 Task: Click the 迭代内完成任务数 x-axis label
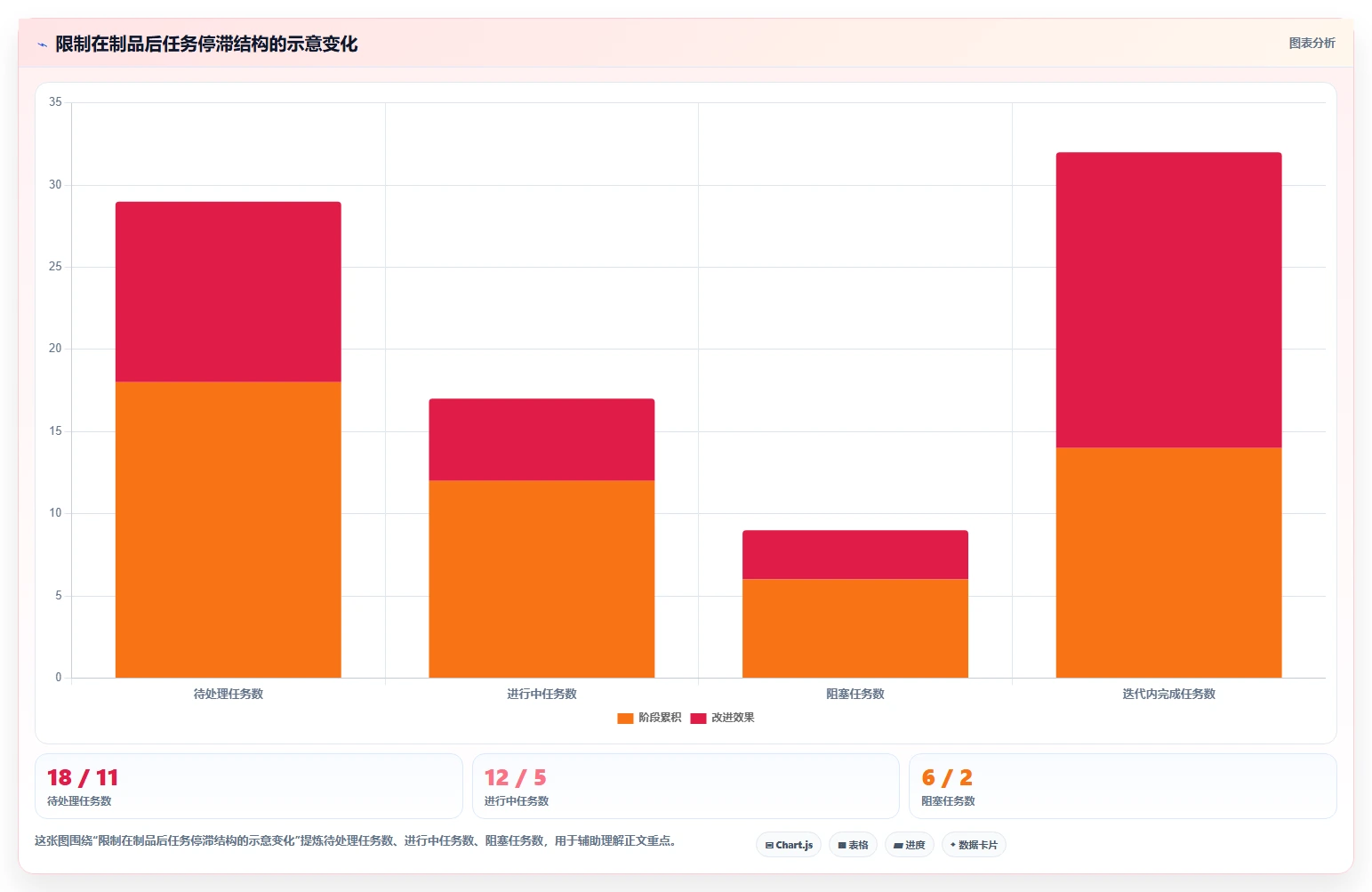point(1168,694)
